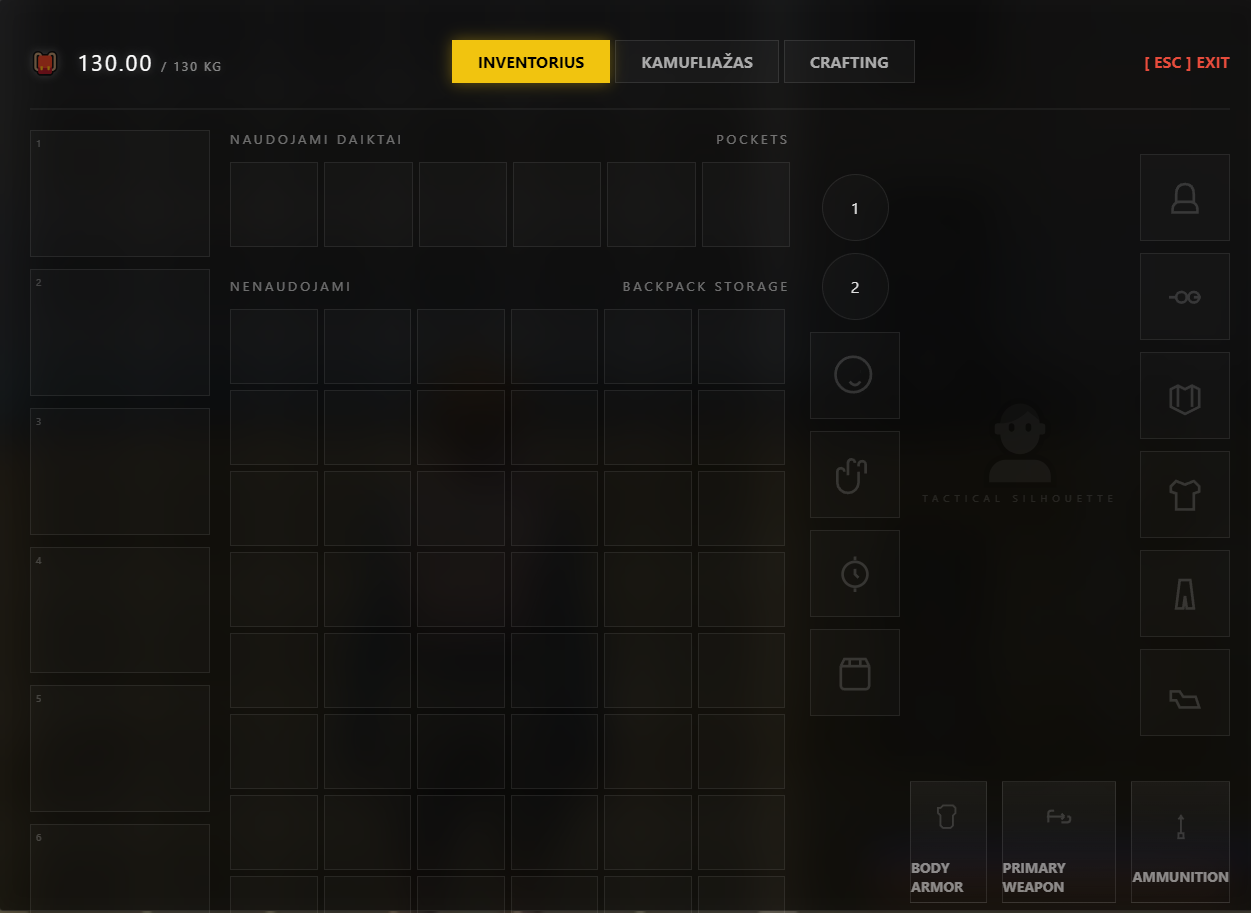Select the vest equipment slot
This screenshot has height=913, width=1251.
(x=1185, y=396)
